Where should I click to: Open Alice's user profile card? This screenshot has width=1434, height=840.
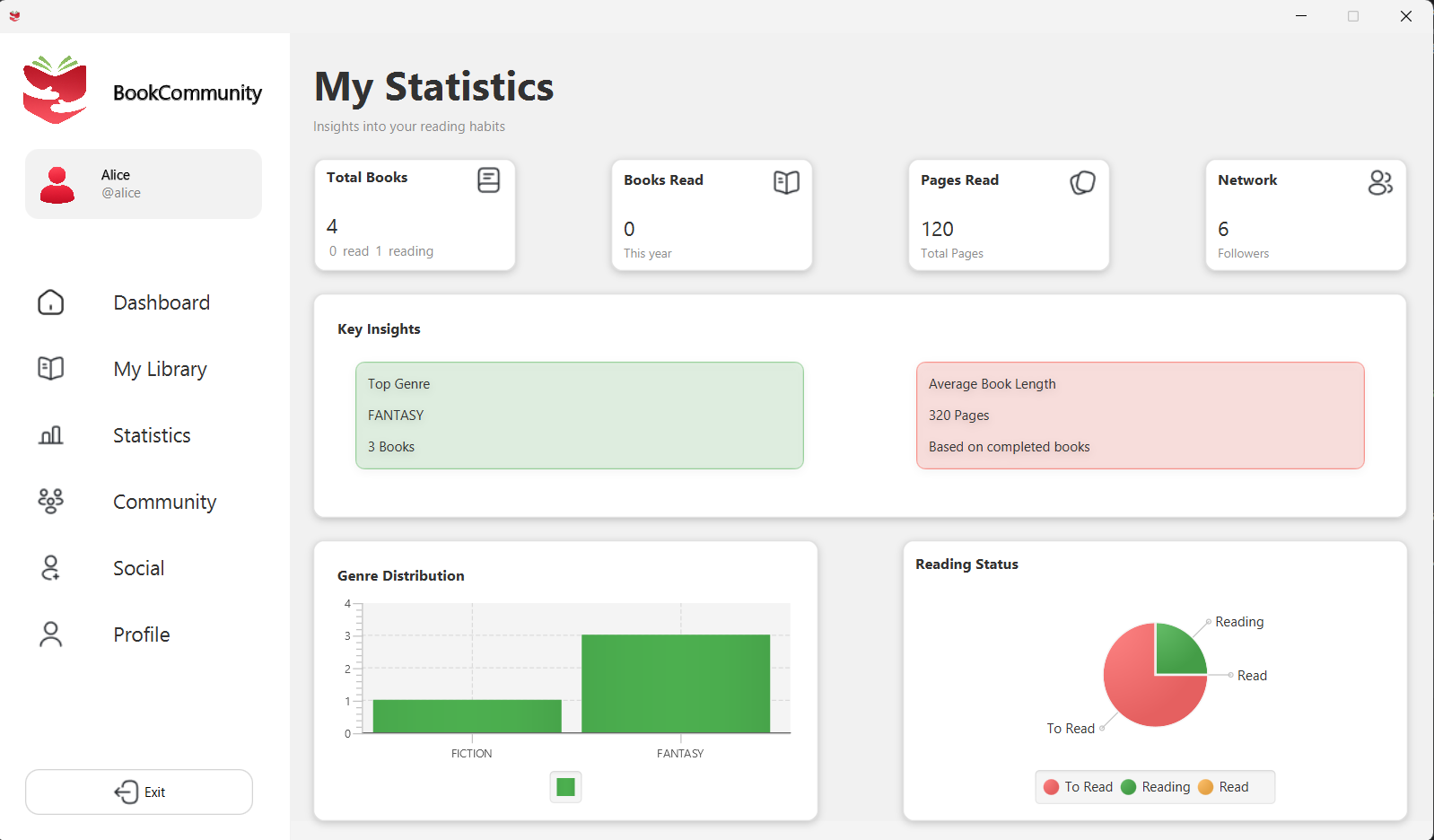coord(144,184)
